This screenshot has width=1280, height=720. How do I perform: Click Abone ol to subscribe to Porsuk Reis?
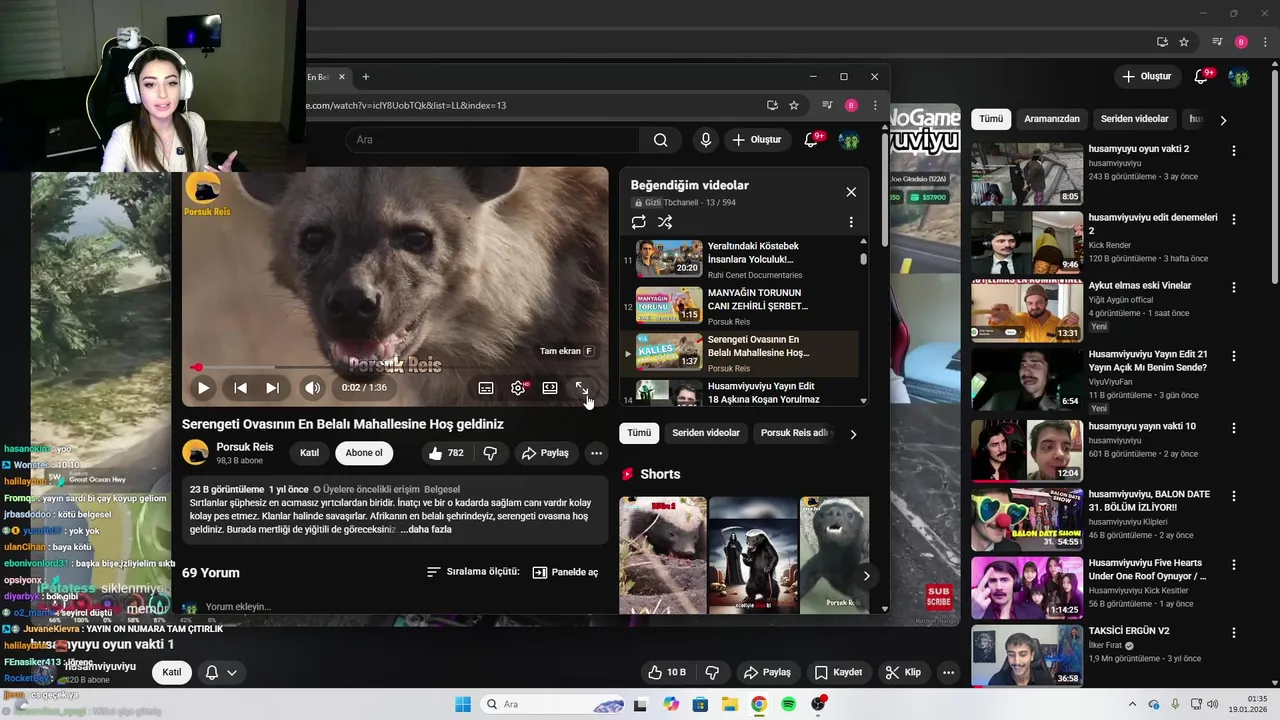tap(364, 453)
